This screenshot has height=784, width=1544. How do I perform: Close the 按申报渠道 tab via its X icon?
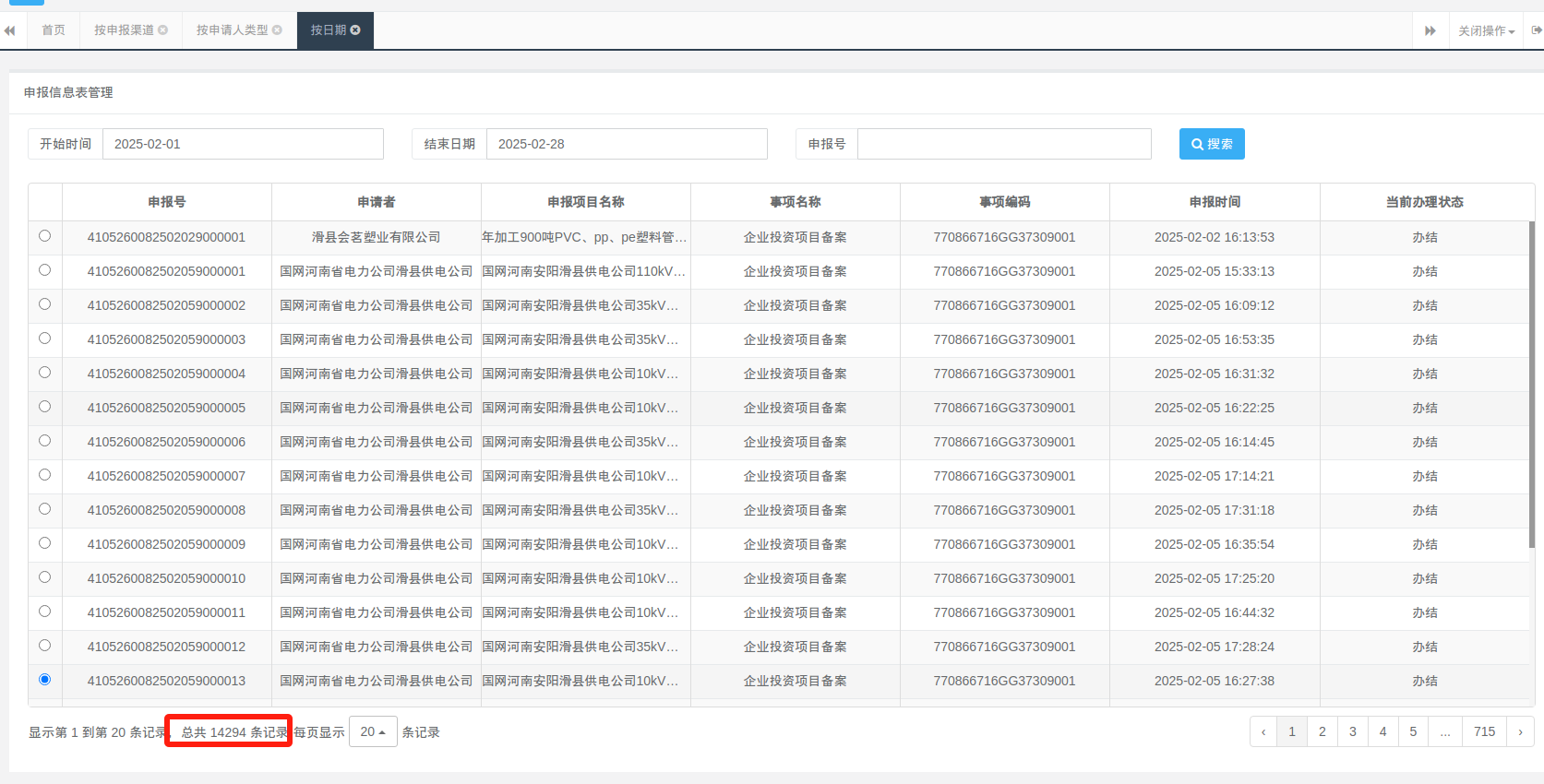pyautogui.click(x=163, y=30)
